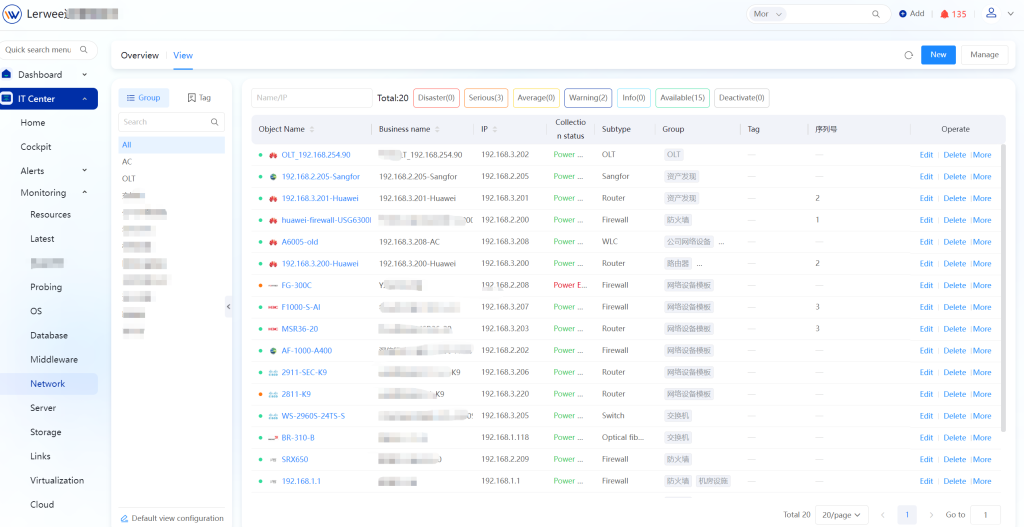Click the refresh icon beside New button
Image resolution: width=1024 pixels, height=527 pixels.
coord(908,55)
